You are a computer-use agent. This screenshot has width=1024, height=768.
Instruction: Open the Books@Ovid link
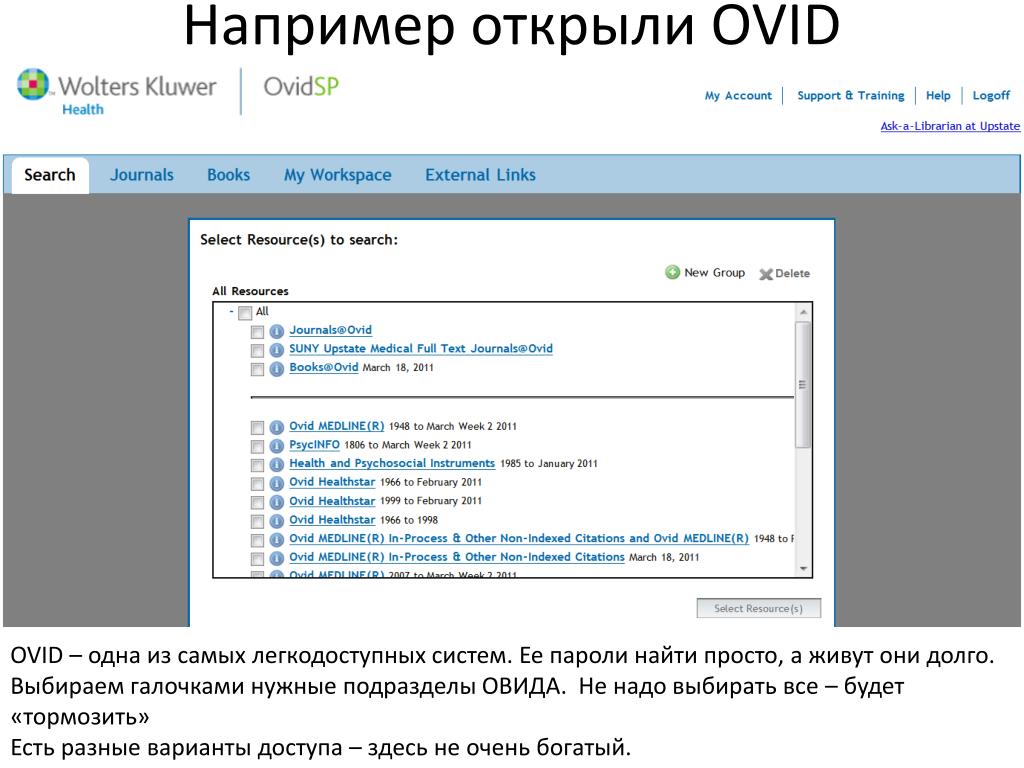point(324,367)
